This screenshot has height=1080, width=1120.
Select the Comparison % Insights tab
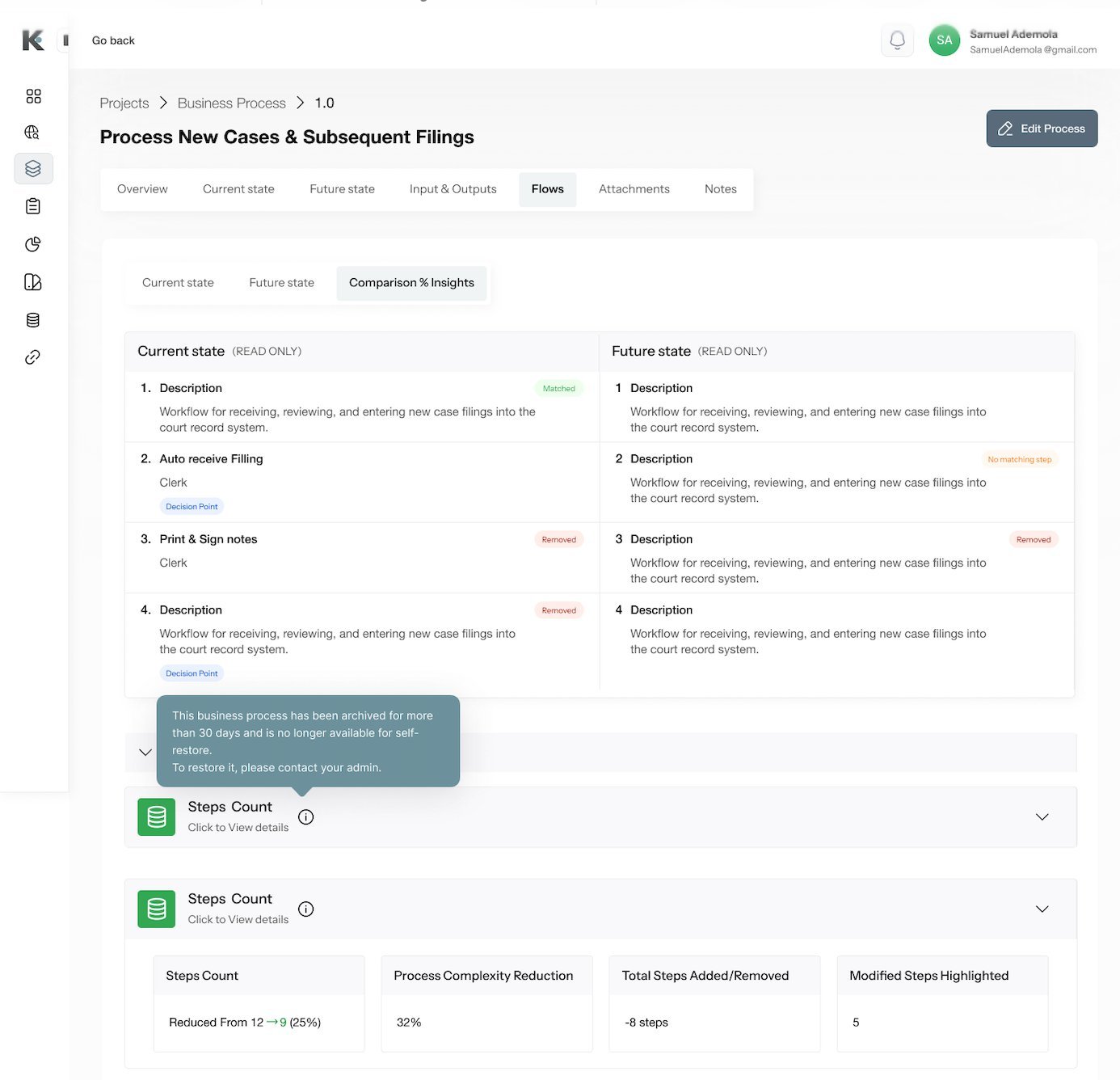(411, 283)
